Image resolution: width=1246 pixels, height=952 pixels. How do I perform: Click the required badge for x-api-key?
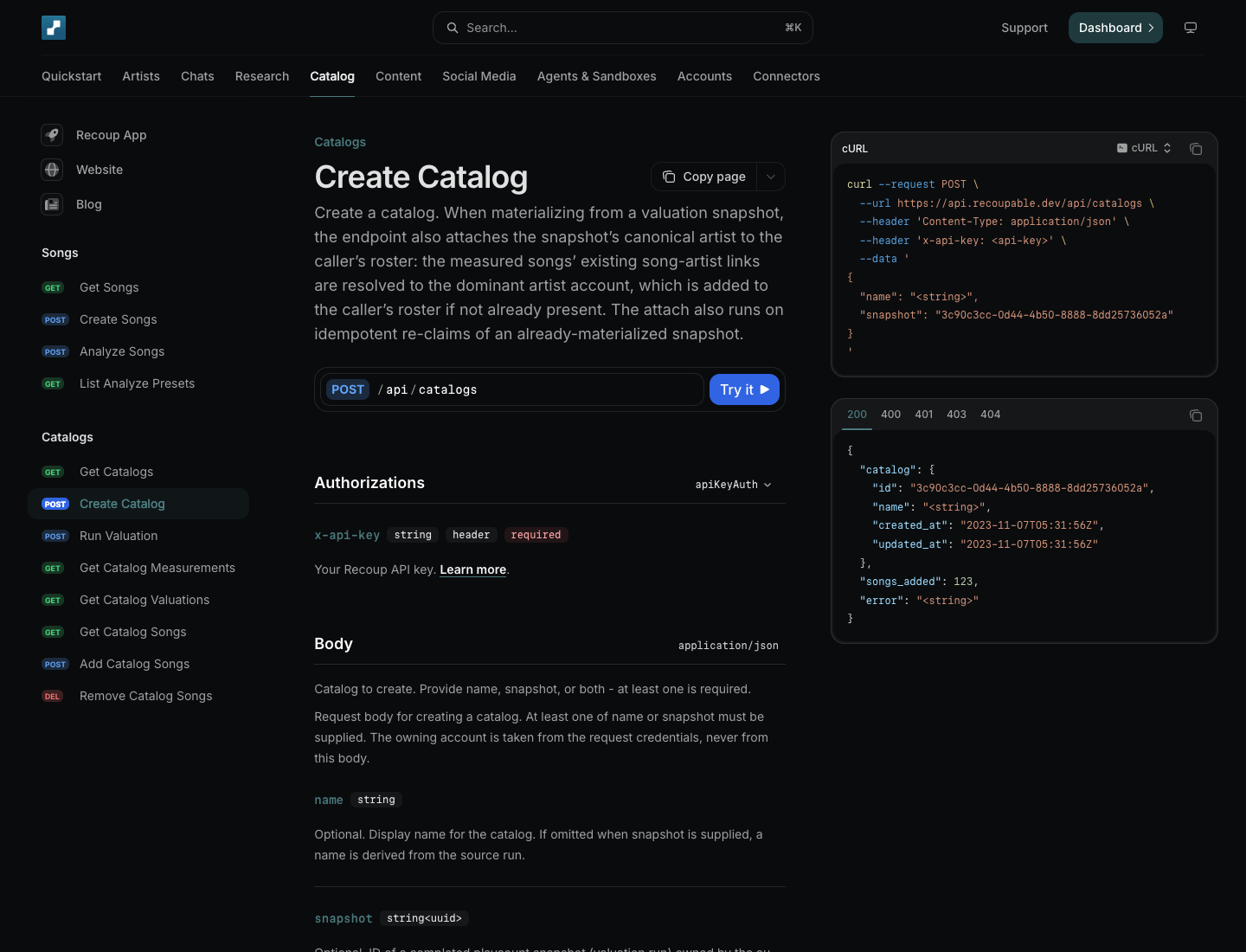pos(536,535)
